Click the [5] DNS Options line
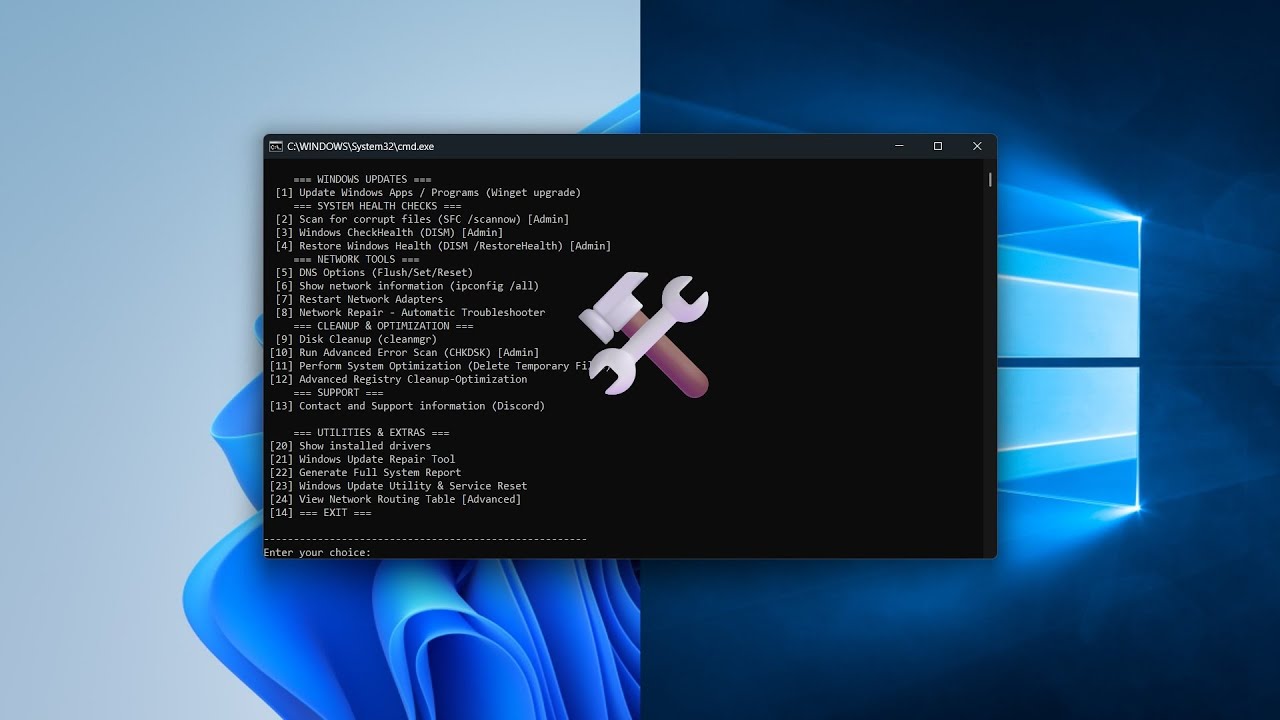The image size is (1280, 720). [374, 272]
